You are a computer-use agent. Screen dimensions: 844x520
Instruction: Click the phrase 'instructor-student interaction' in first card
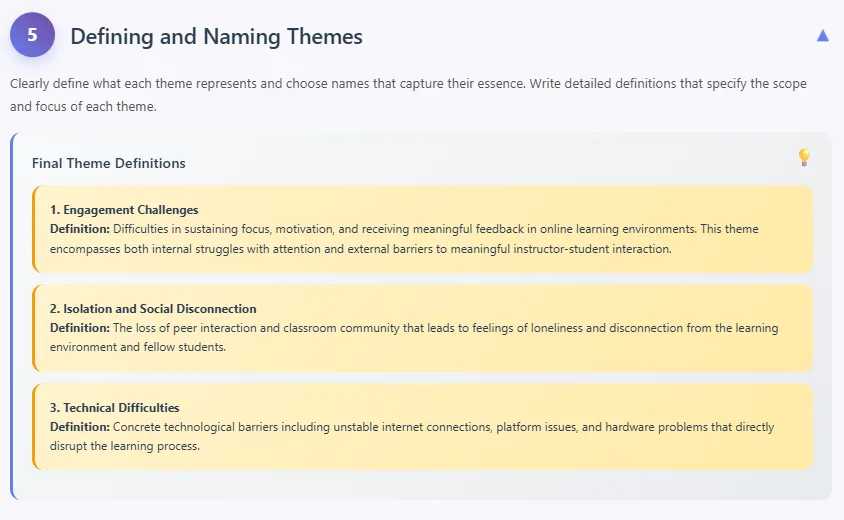[x=588, y=248]
